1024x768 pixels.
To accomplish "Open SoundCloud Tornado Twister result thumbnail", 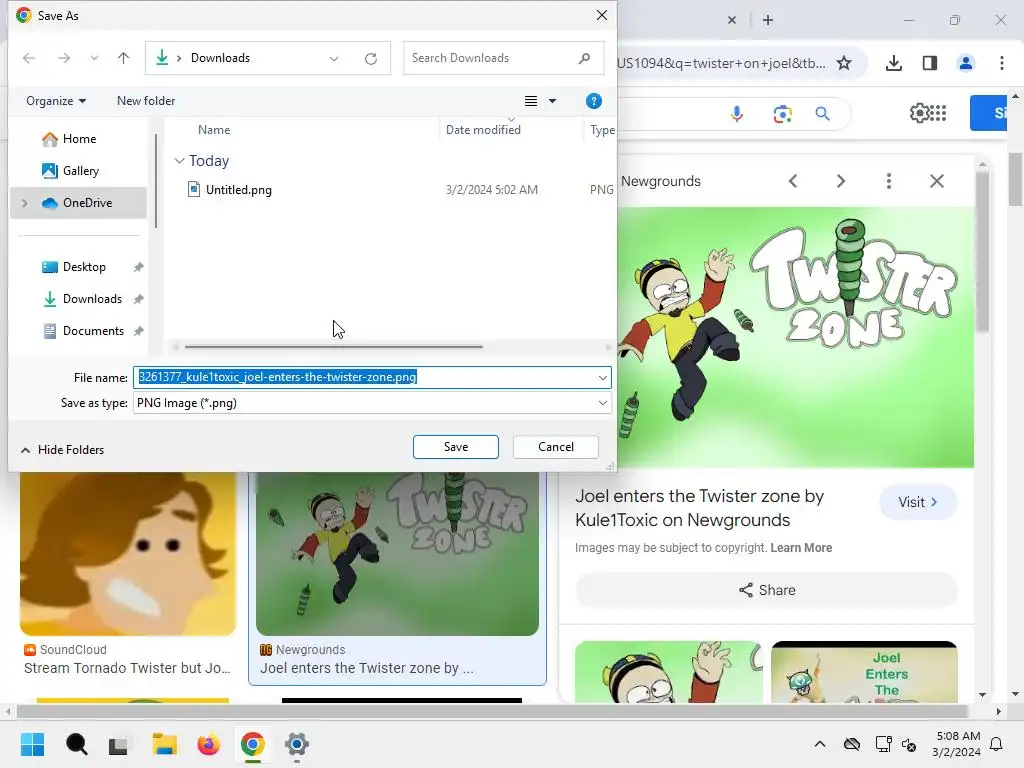I will [128, 554].
